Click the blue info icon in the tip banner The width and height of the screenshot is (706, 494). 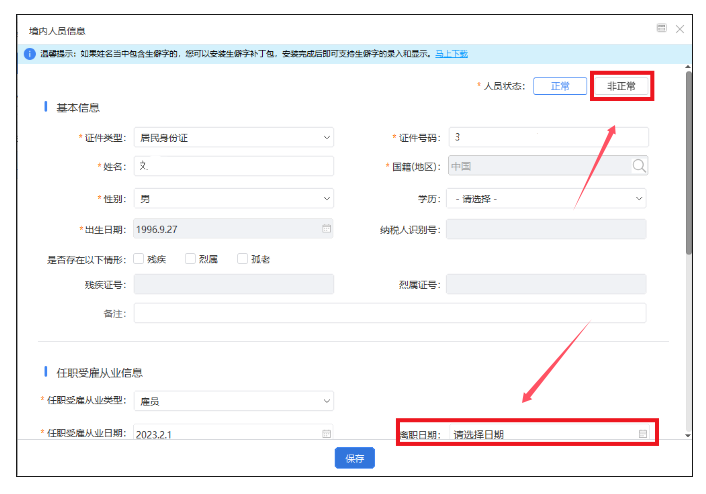[30, 54]
